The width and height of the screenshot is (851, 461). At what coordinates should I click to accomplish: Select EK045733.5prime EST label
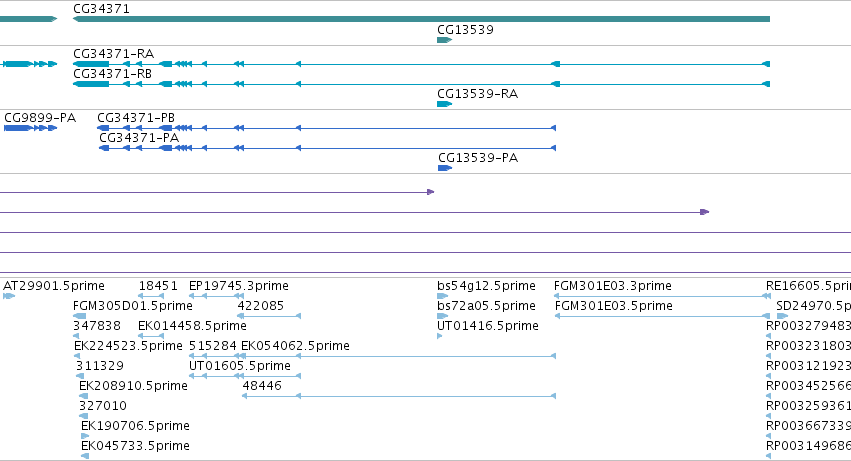pos(135,447)
